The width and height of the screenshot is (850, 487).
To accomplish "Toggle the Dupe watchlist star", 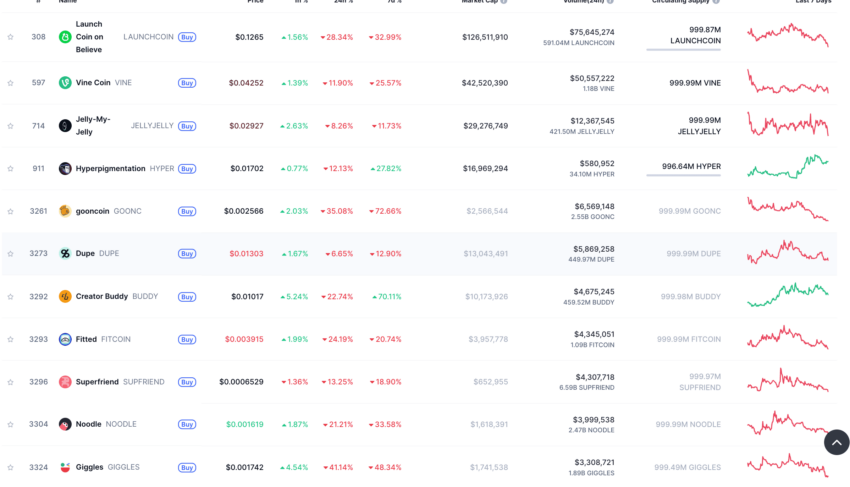I will 10,254.
